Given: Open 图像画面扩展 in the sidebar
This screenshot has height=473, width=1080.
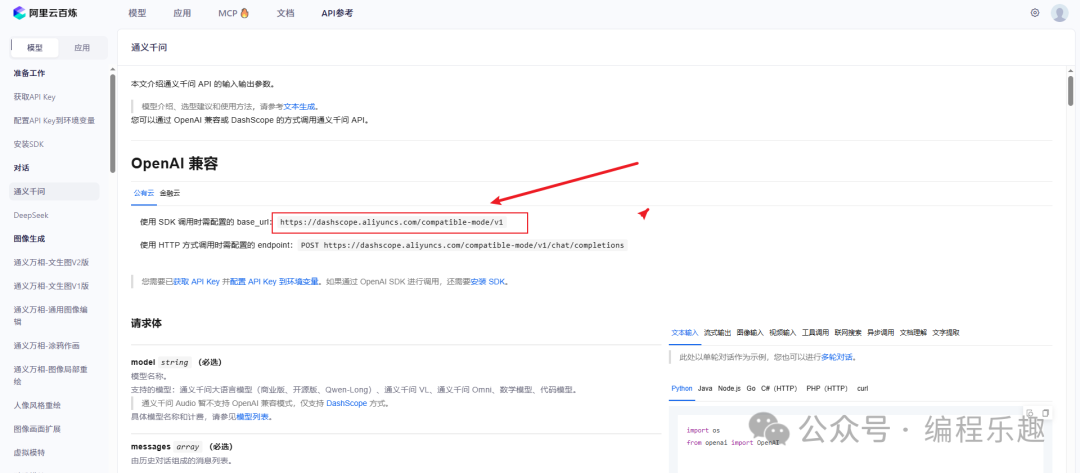Looking at the screenshot, I should click(x=37, y=429).
